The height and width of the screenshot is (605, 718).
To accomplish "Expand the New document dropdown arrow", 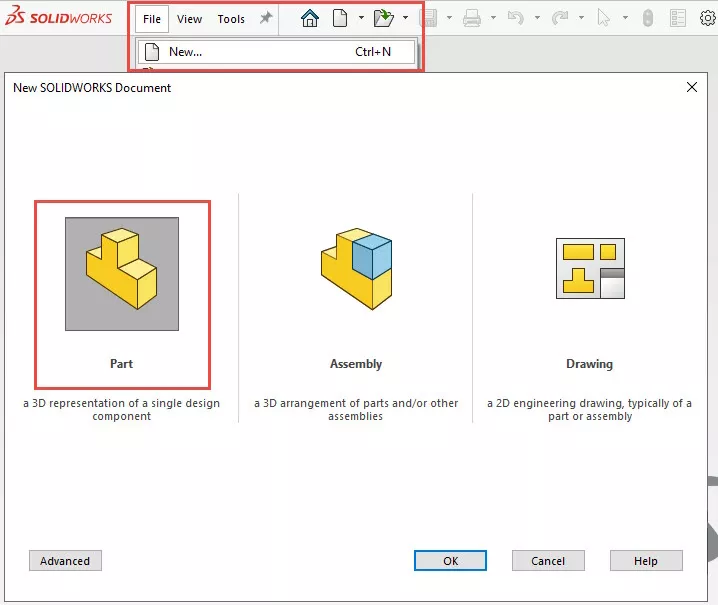I will [361, 18].
